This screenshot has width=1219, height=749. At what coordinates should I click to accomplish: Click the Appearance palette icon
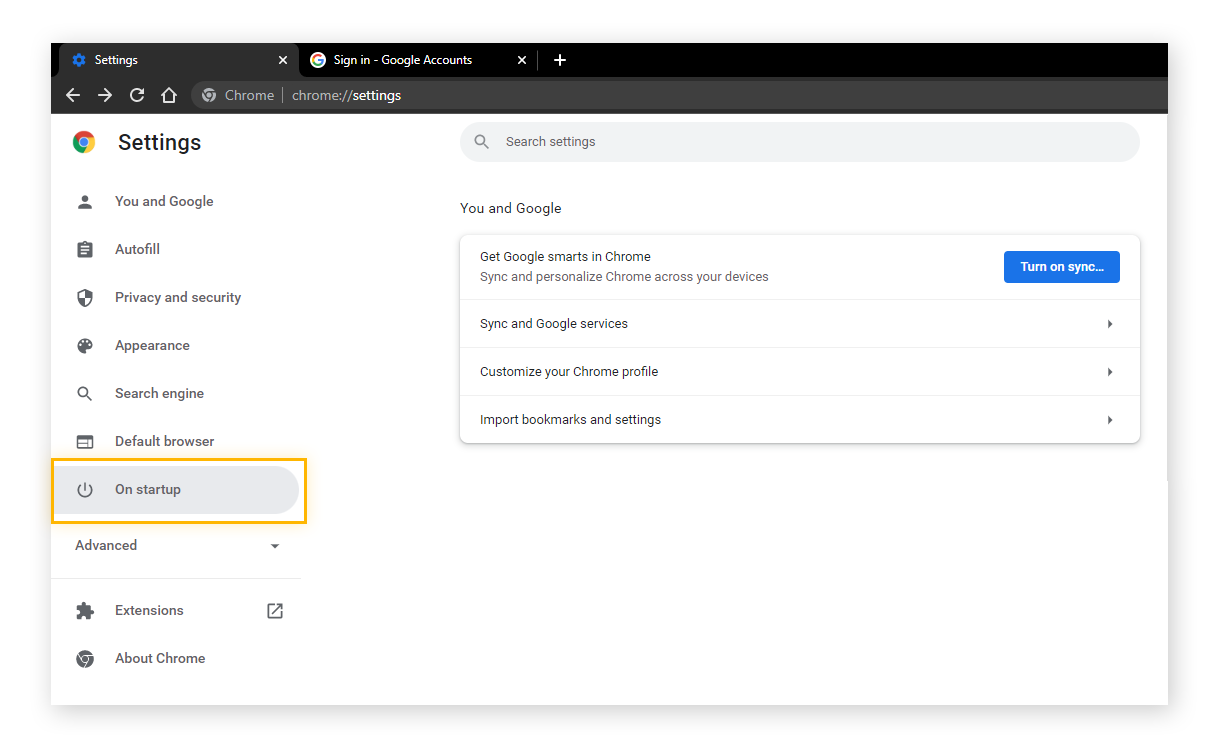[x=85, y=345]
